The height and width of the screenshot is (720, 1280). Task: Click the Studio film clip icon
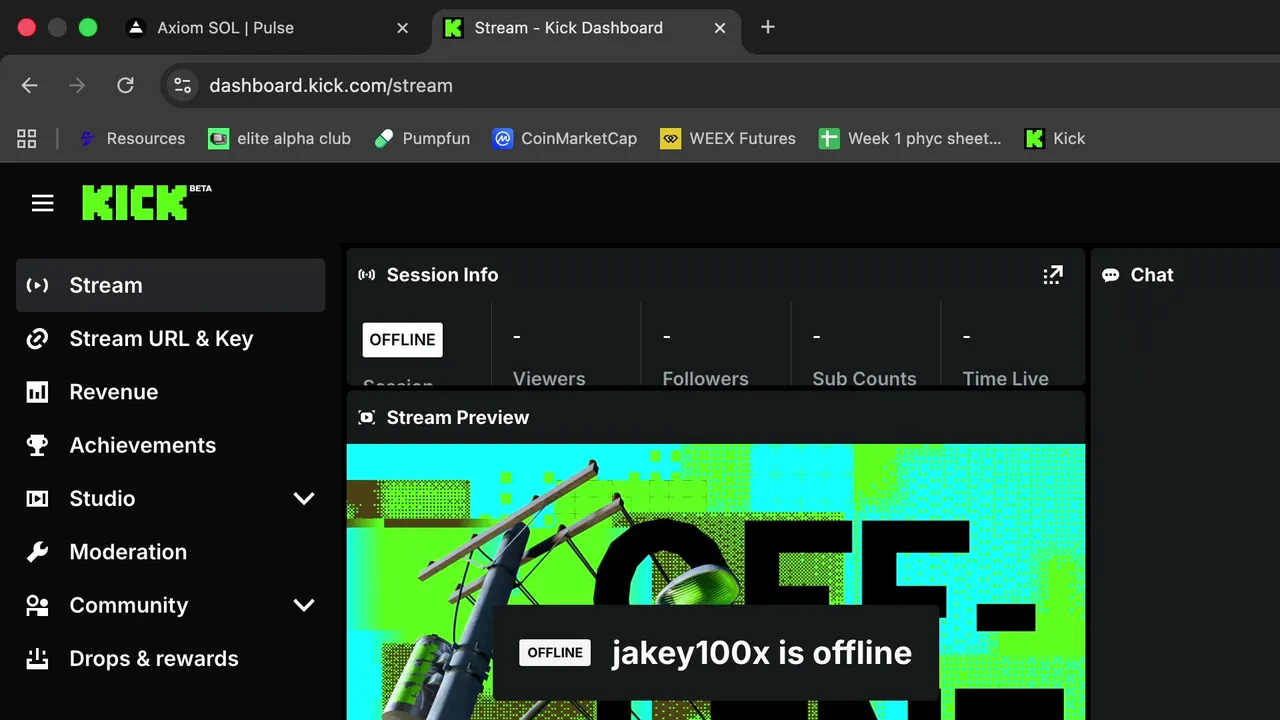(37, 498)
